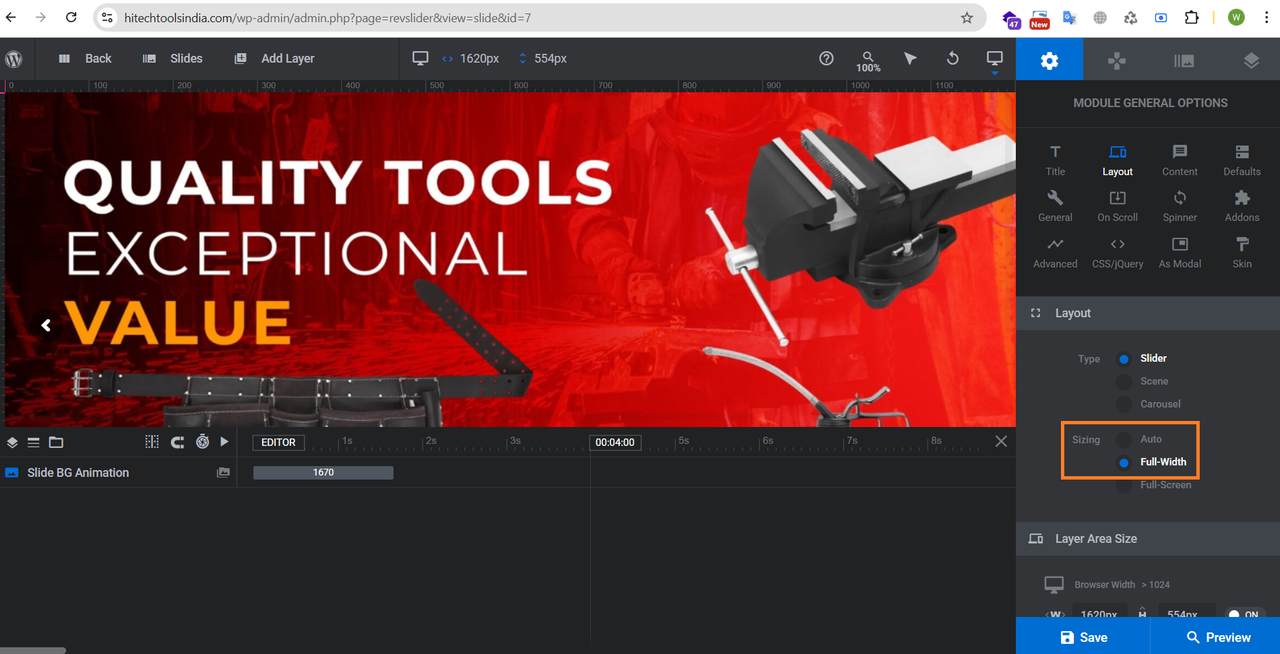The image size is (1280, 654).
Task: Switch to the module General Options gear tab
Action: 1049,61
